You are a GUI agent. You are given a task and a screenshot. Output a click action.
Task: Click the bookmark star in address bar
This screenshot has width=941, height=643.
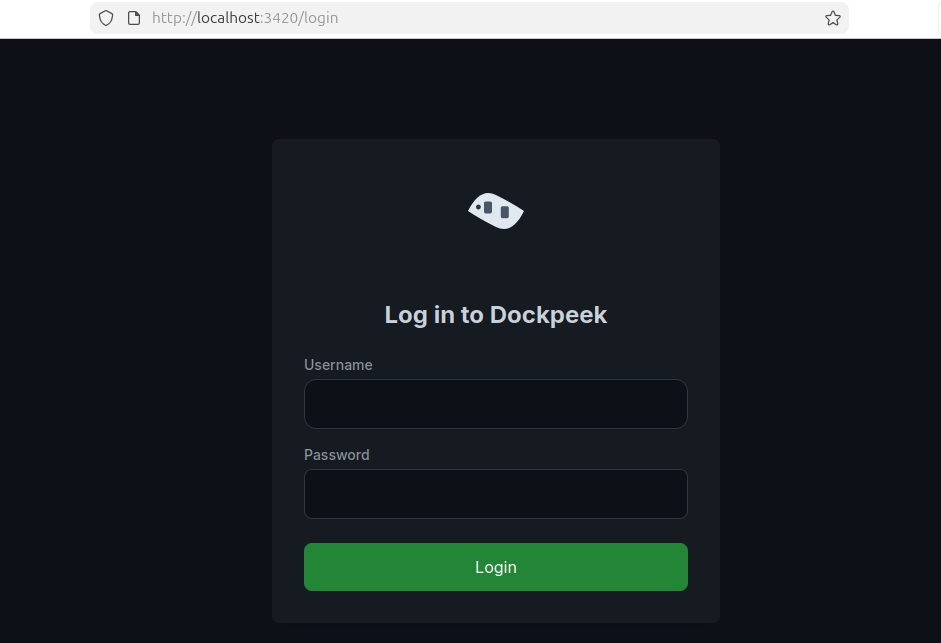click(x=832, y=18)
